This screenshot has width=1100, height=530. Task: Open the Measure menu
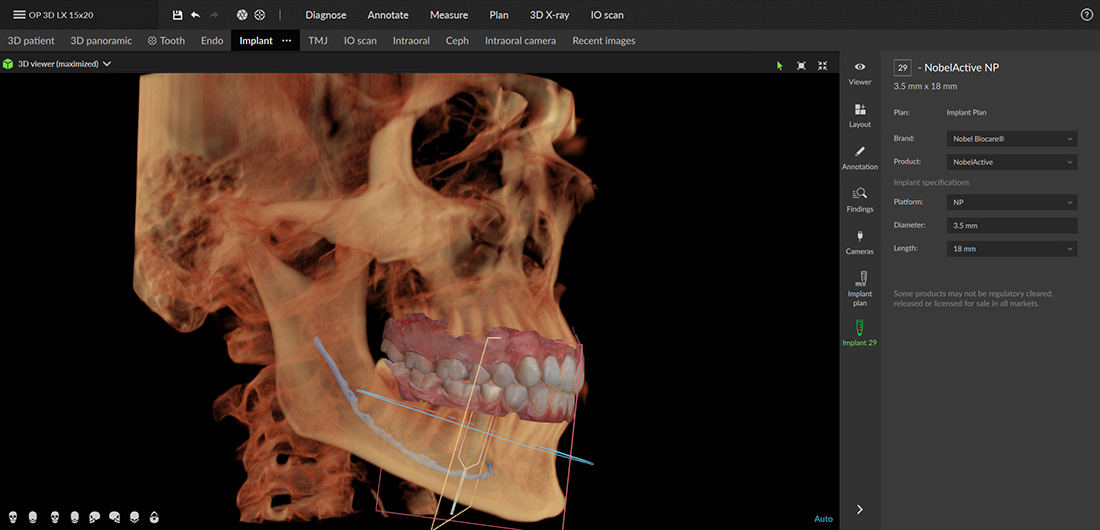pyautogui.click(x=449, y=15)
